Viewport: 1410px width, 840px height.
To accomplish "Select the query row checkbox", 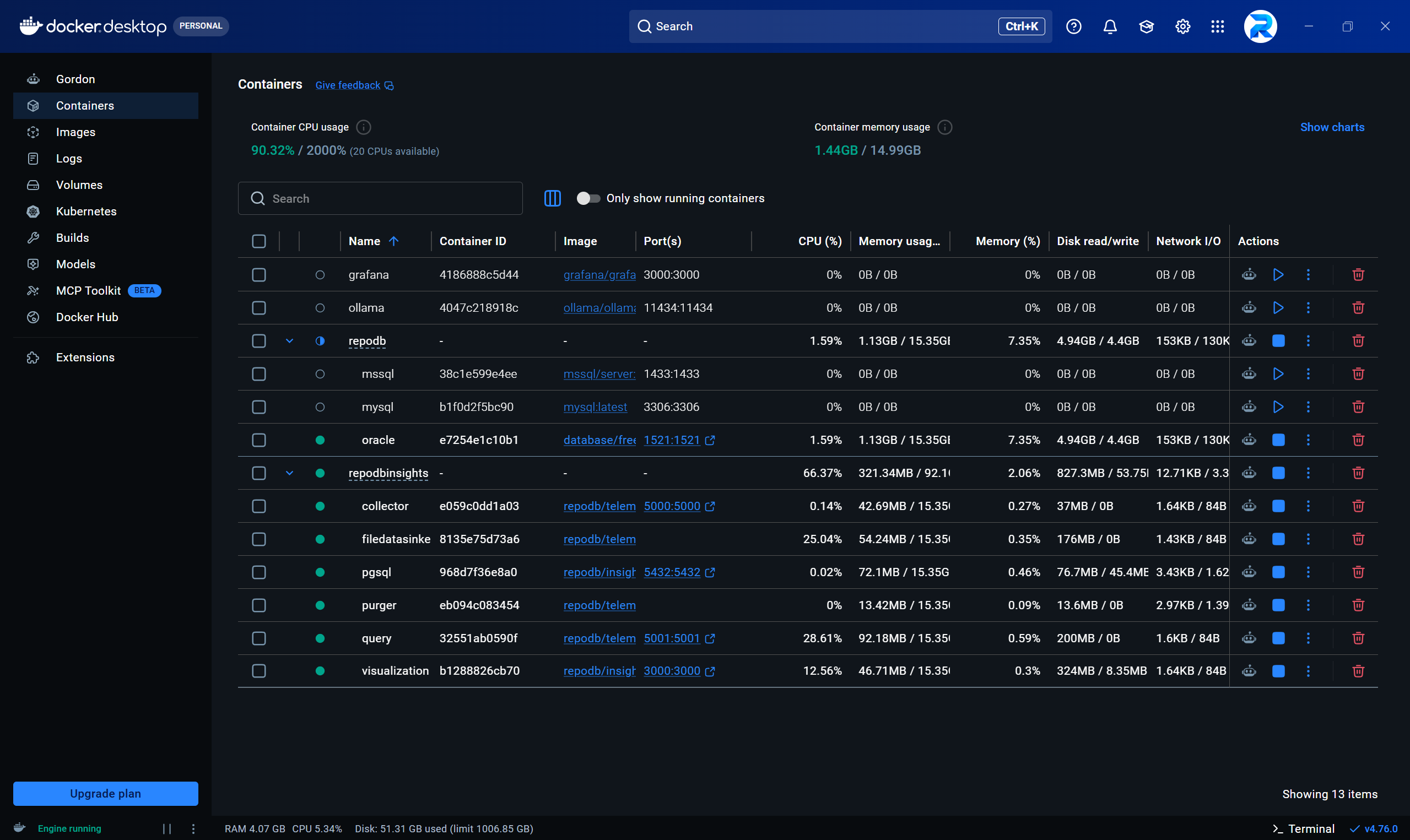I will [258, 638].
